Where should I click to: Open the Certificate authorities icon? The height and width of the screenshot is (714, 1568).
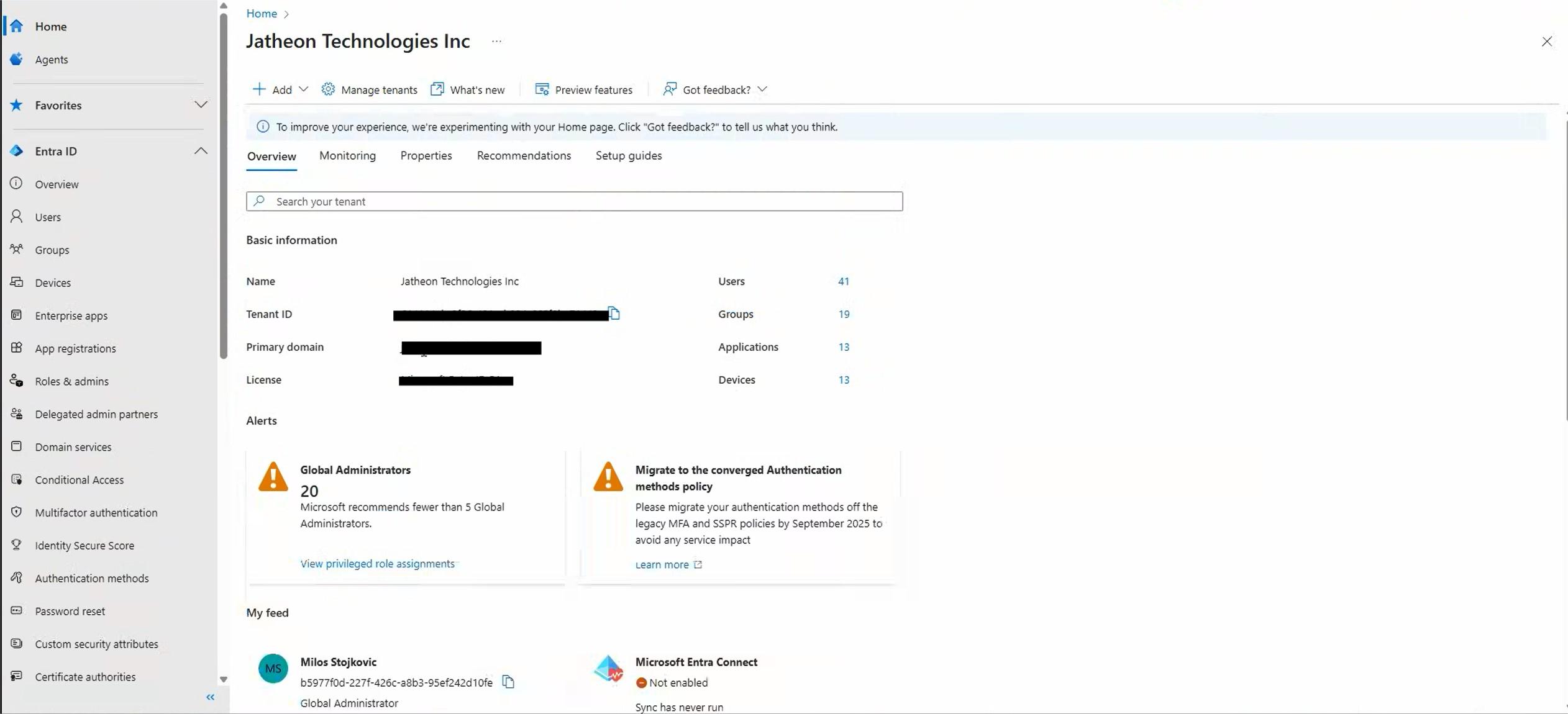17,676
